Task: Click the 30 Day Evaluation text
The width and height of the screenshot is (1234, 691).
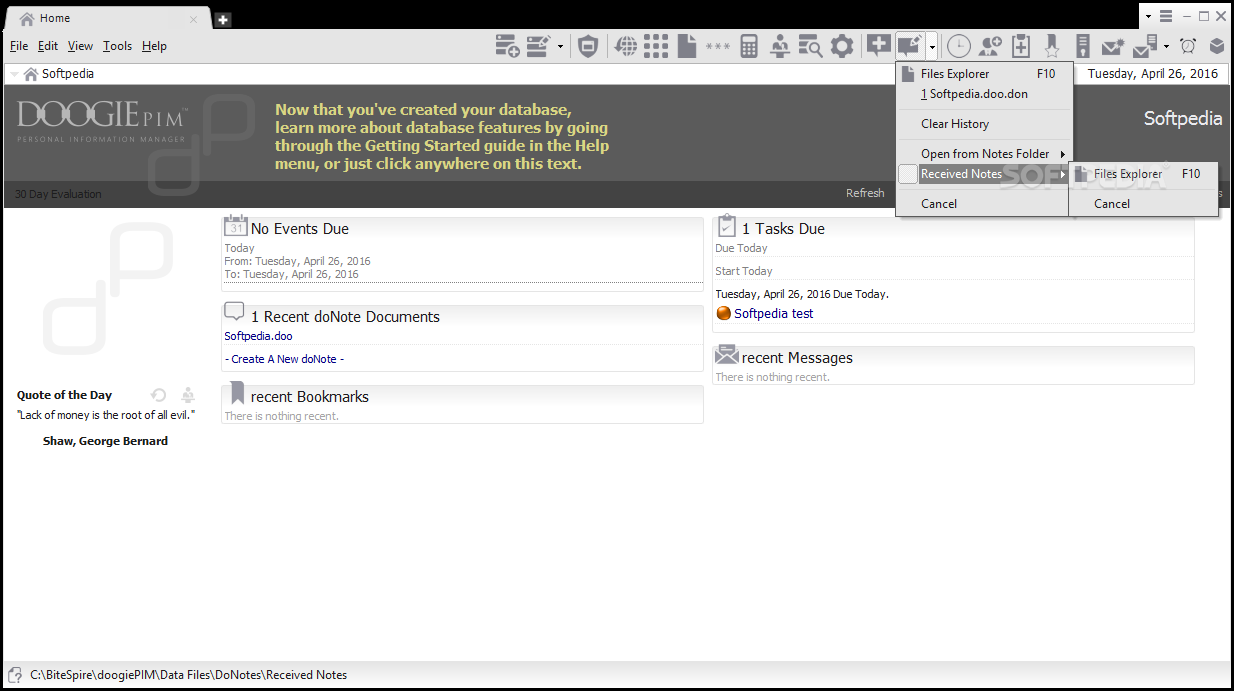Action: pyautogui.click(x=58, y=194)
